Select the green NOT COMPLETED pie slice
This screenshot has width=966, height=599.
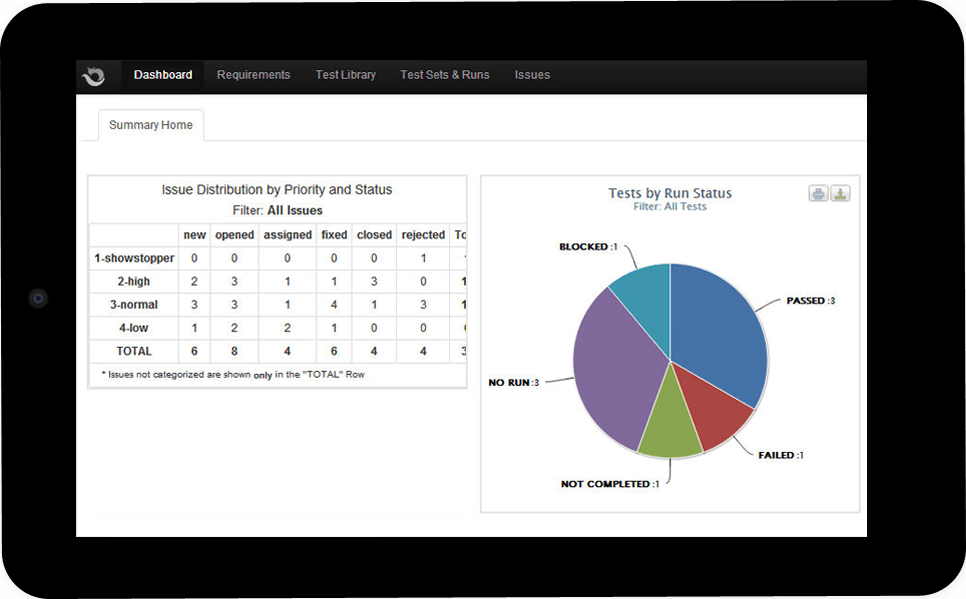tap(669, 432)
